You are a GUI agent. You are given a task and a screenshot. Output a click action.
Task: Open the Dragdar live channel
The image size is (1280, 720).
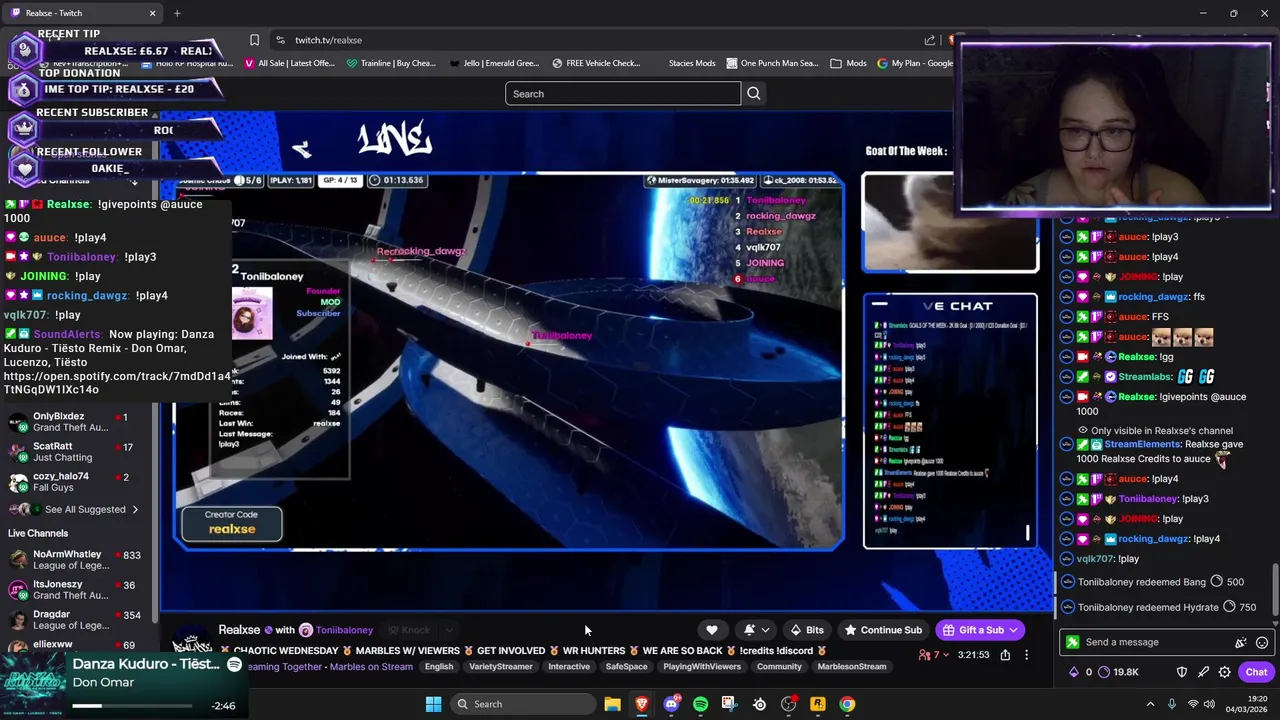pyautogui.click(x=76, y=620)
